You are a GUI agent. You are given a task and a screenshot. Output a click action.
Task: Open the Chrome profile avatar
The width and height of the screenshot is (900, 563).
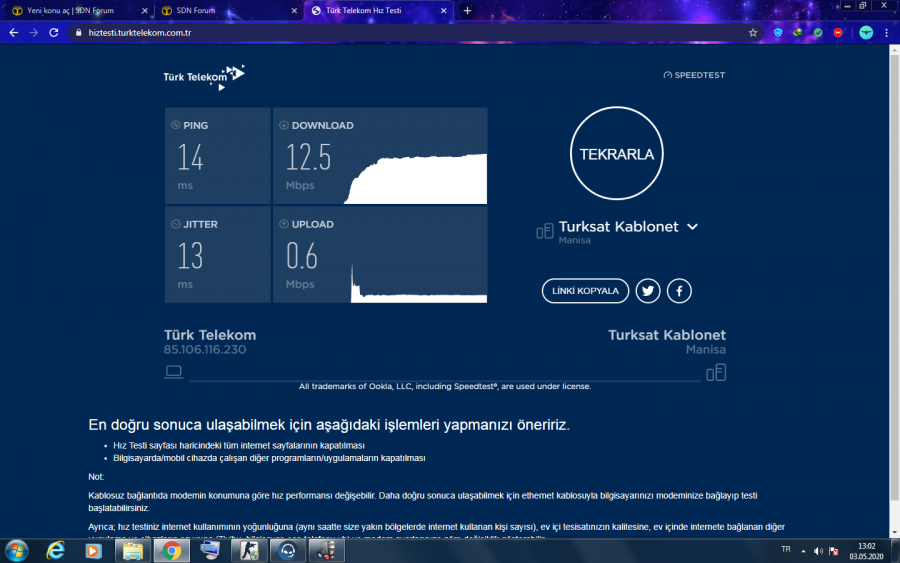pos(866,33)
